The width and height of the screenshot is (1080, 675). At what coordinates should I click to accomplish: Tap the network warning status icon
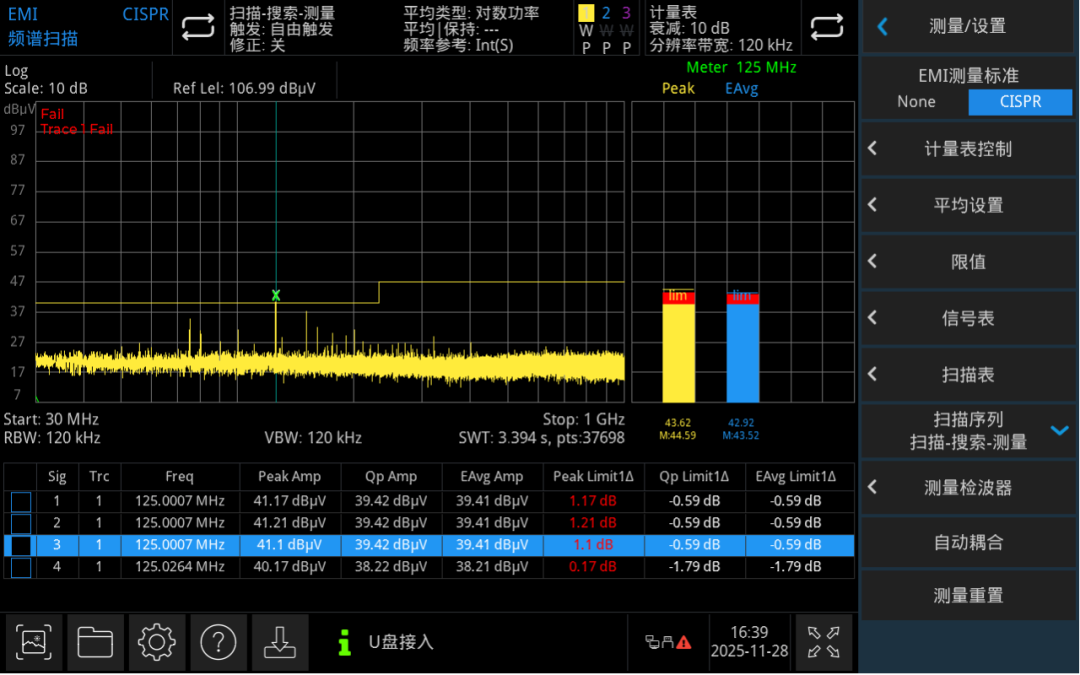pos(667,642)
